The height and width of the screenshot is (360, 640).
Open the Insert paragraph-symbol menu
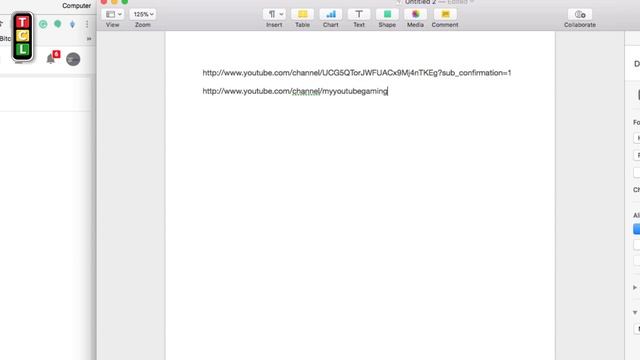[x=274, y=14]
